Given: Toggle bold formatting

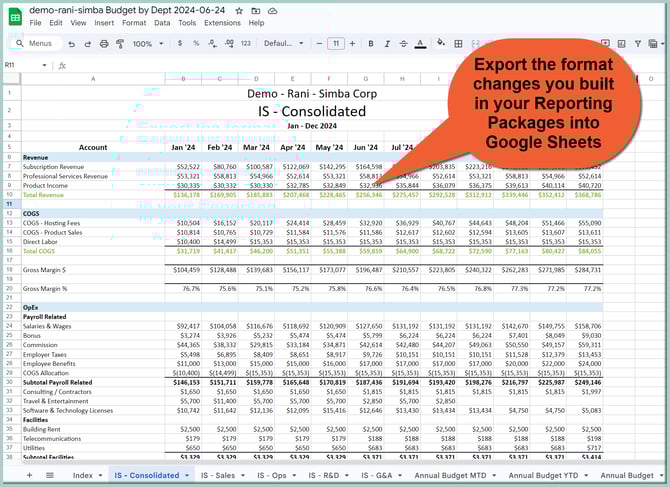Looking at the screenshot, I should 370,44.
